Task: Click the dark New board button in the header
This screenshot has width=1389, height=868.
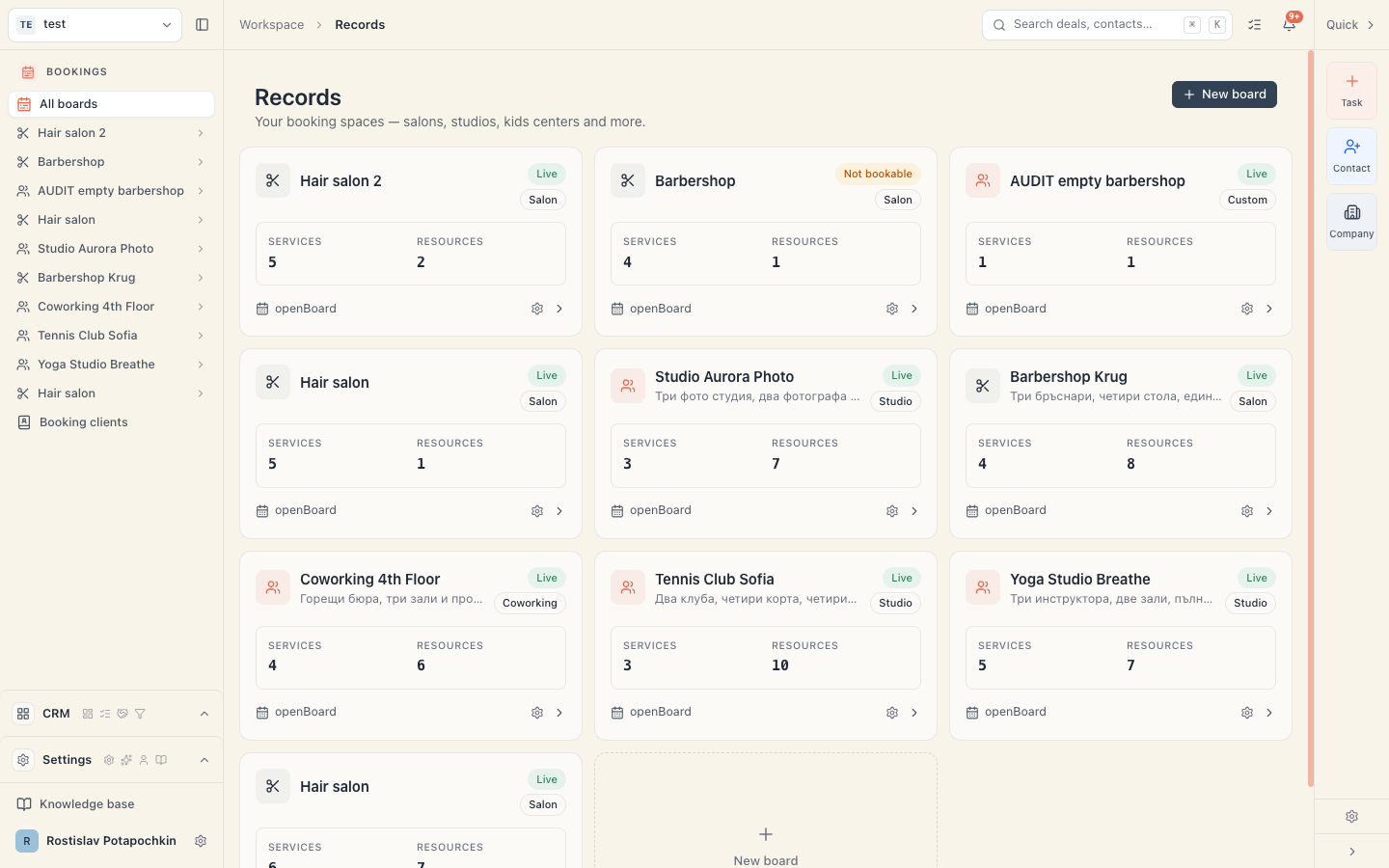Action: (x=1224, y=95)
